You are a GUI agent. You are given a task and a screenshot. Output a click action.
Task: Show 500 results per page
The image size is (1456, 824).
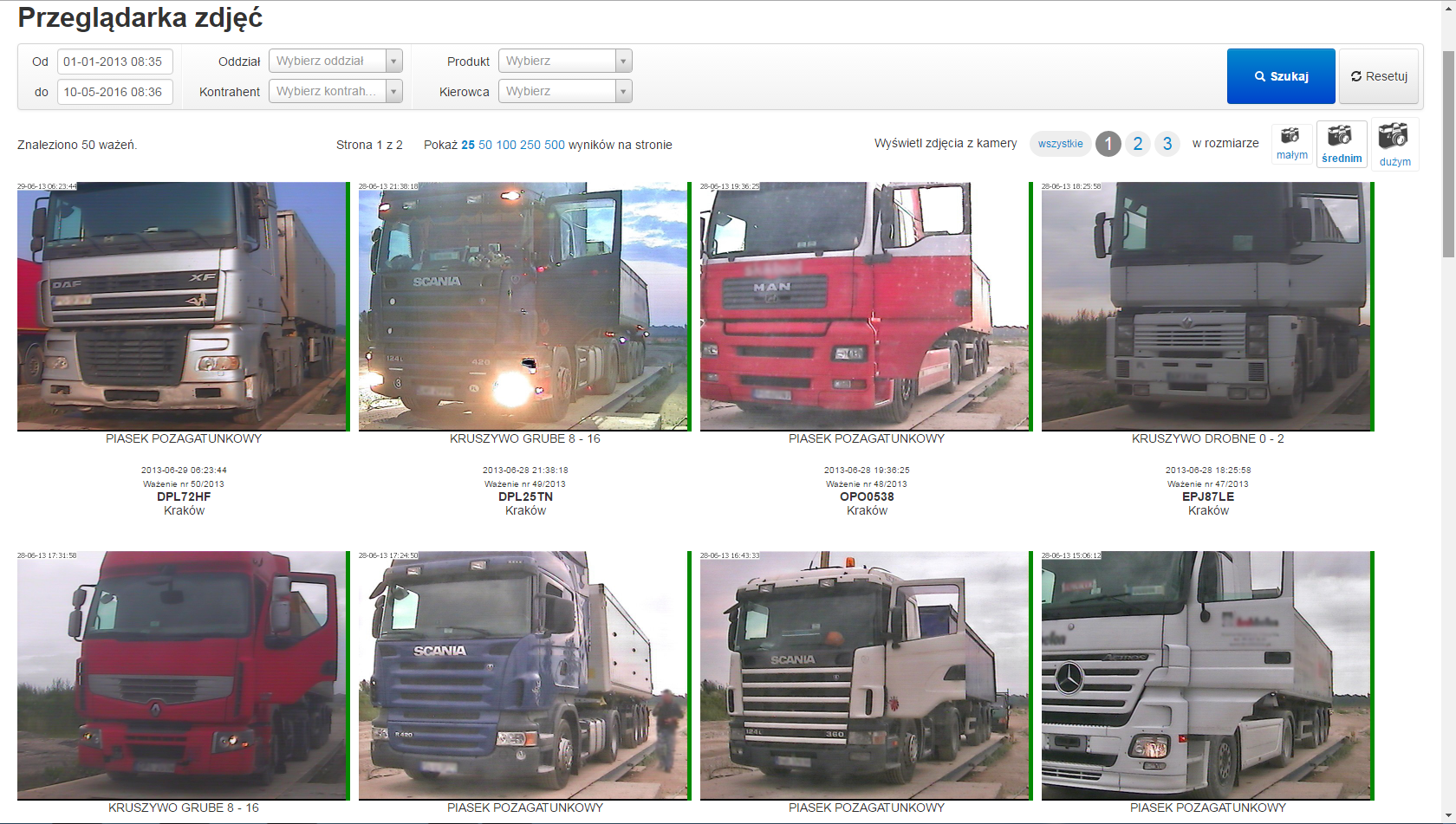[x=554, y=145]
